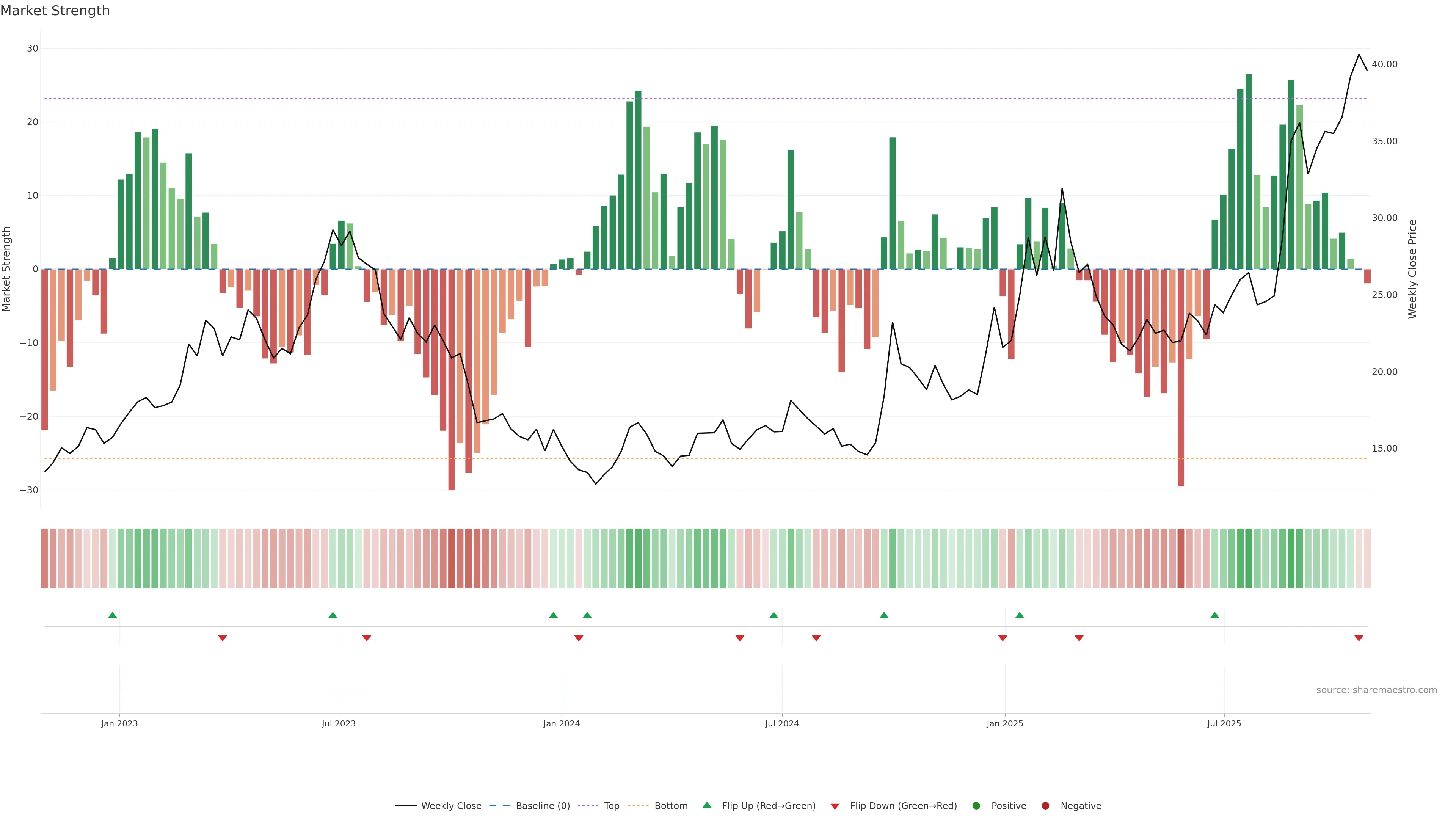Viewport: 1456px width, 819px height.
Task: Click the green flip-up marker just before Jul 2025
Action: pos(1214,615)
